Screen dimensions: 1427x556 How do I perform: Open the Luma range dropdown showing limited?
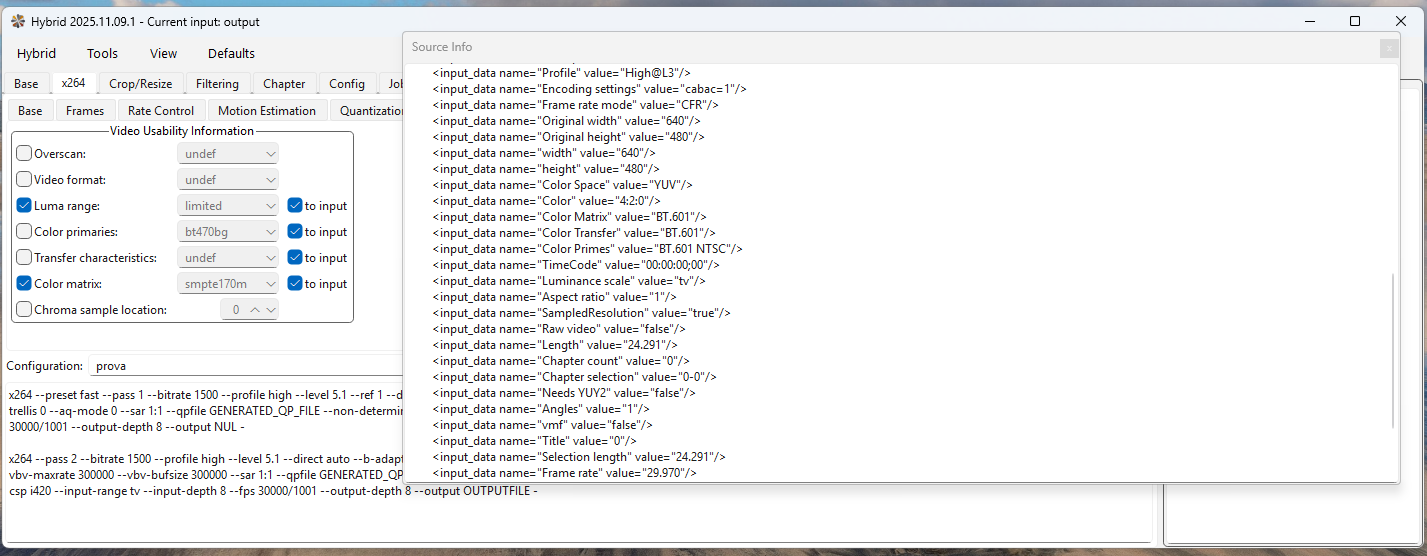pos(228,206)
